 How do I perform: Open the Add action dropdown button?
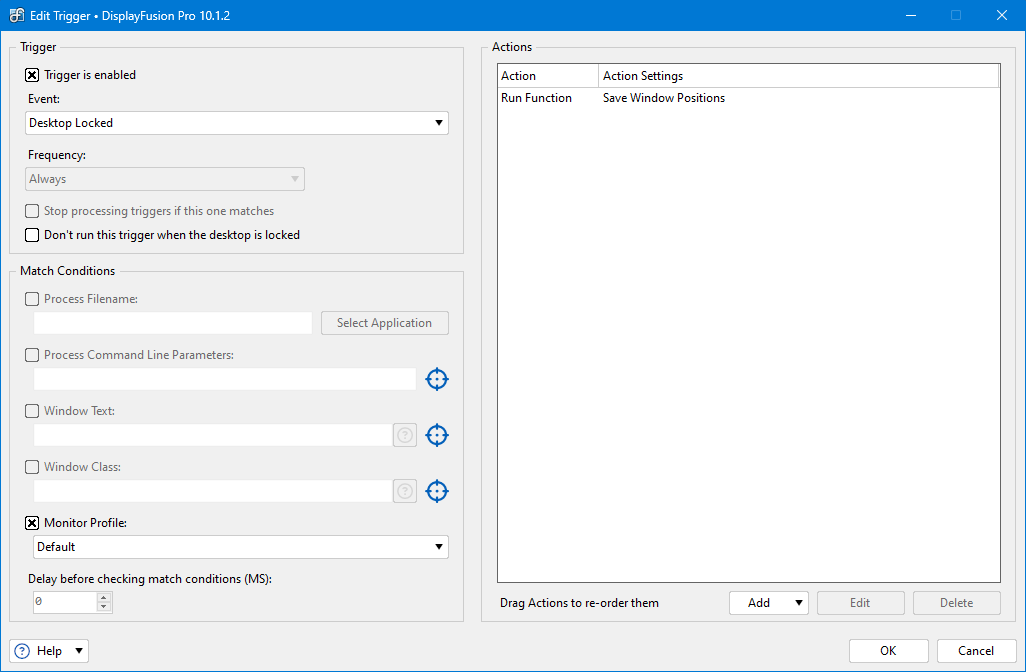click(768, 603)
